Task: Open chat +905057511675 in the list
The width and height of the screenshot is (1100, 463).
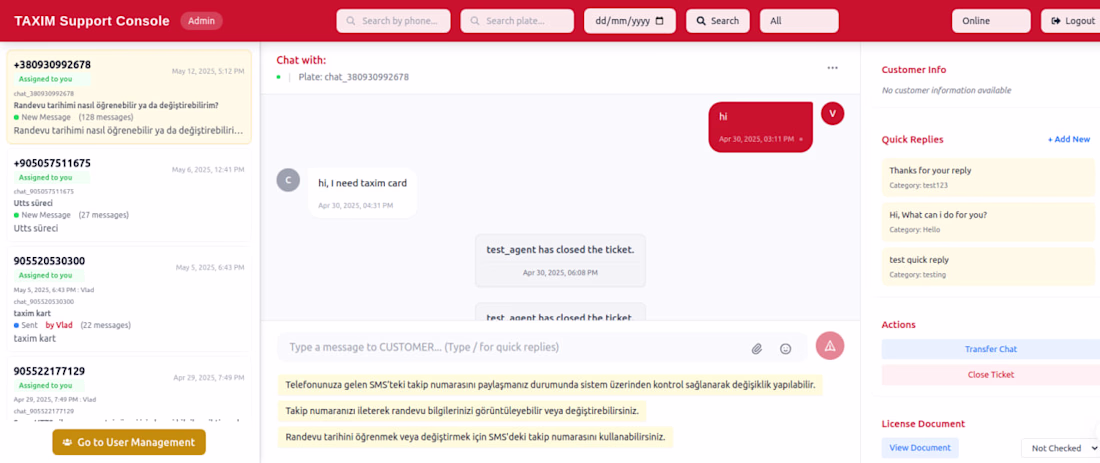Action: click(x=129, y=195)
